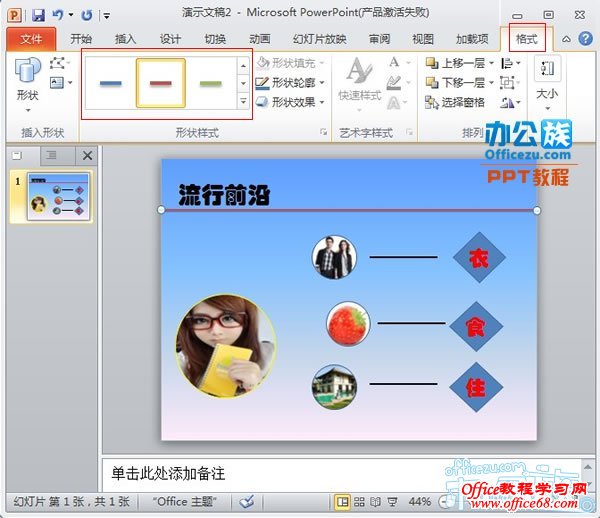Open the 形状轮廓 dropdown
This screenshot has width=600, height=518.
pos(290,82)
